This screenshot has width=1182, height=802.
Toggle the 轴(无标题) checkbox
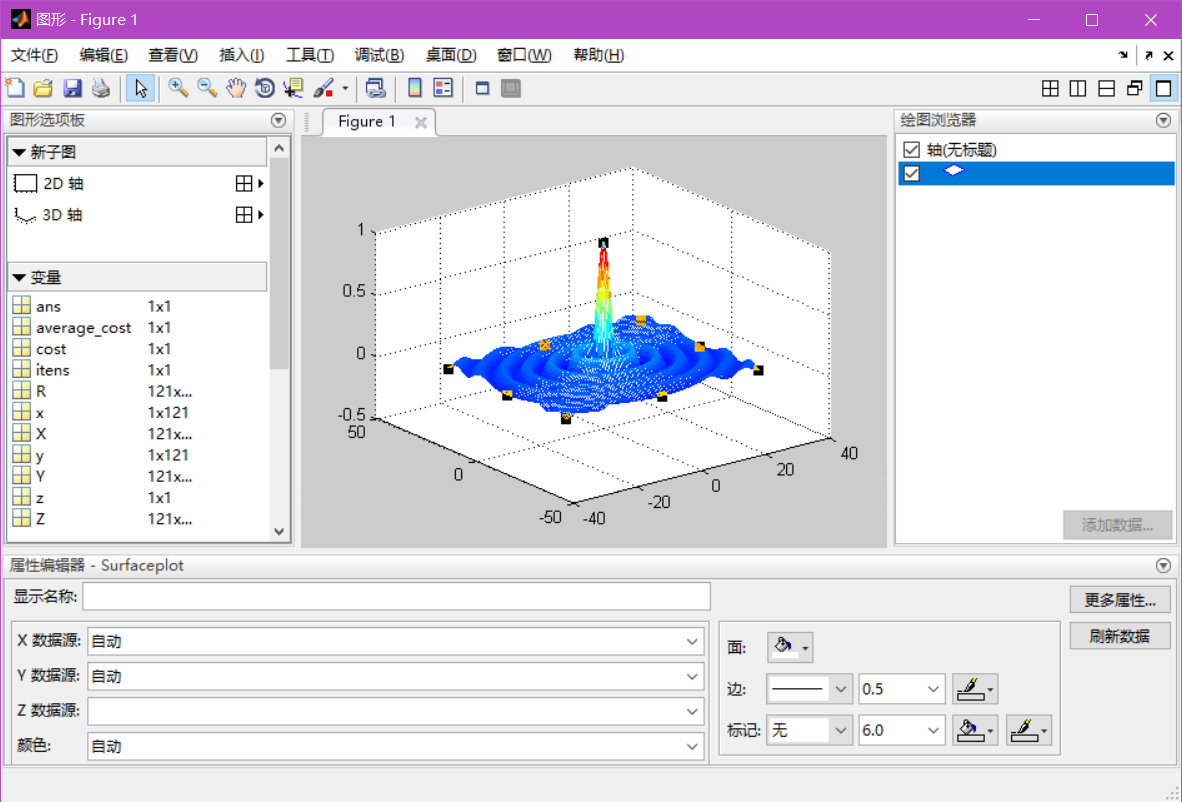913,149
